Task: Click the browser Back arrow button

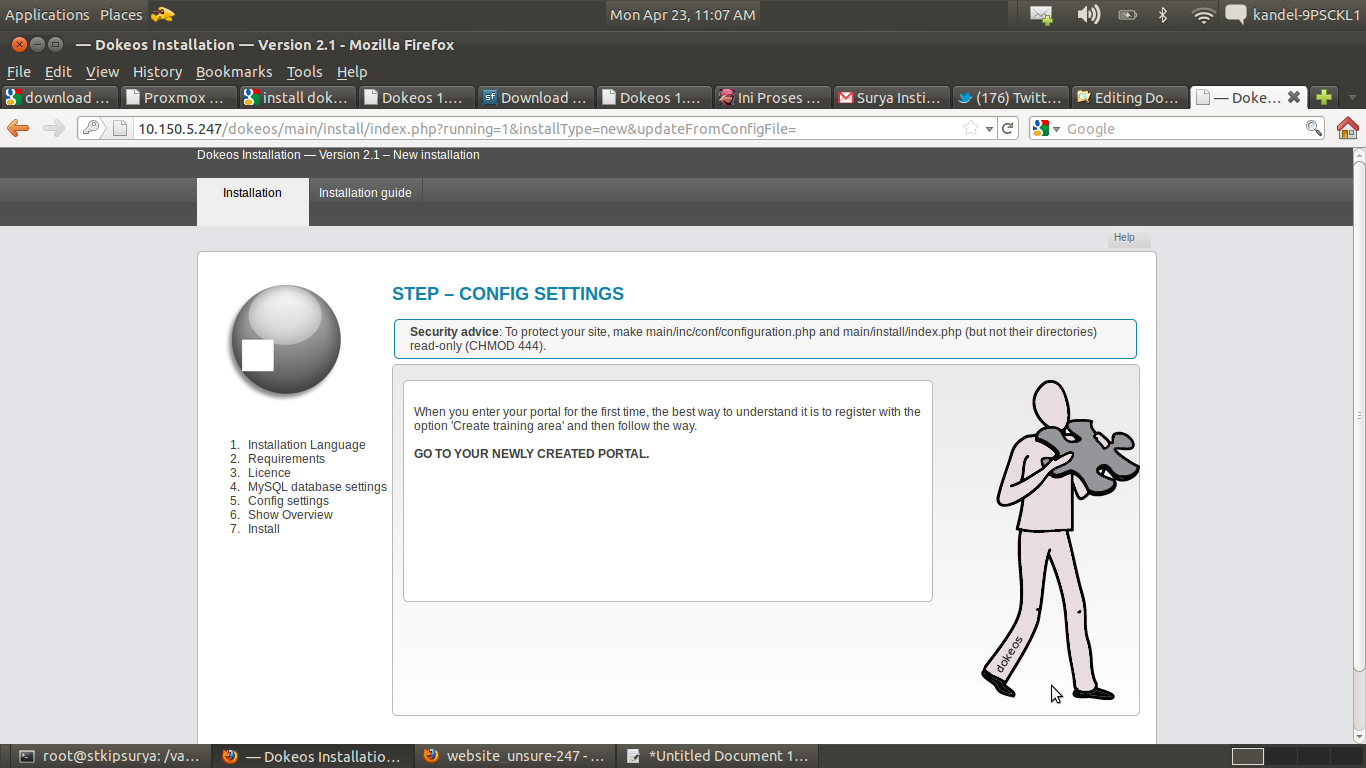Action: click(18, 128)
